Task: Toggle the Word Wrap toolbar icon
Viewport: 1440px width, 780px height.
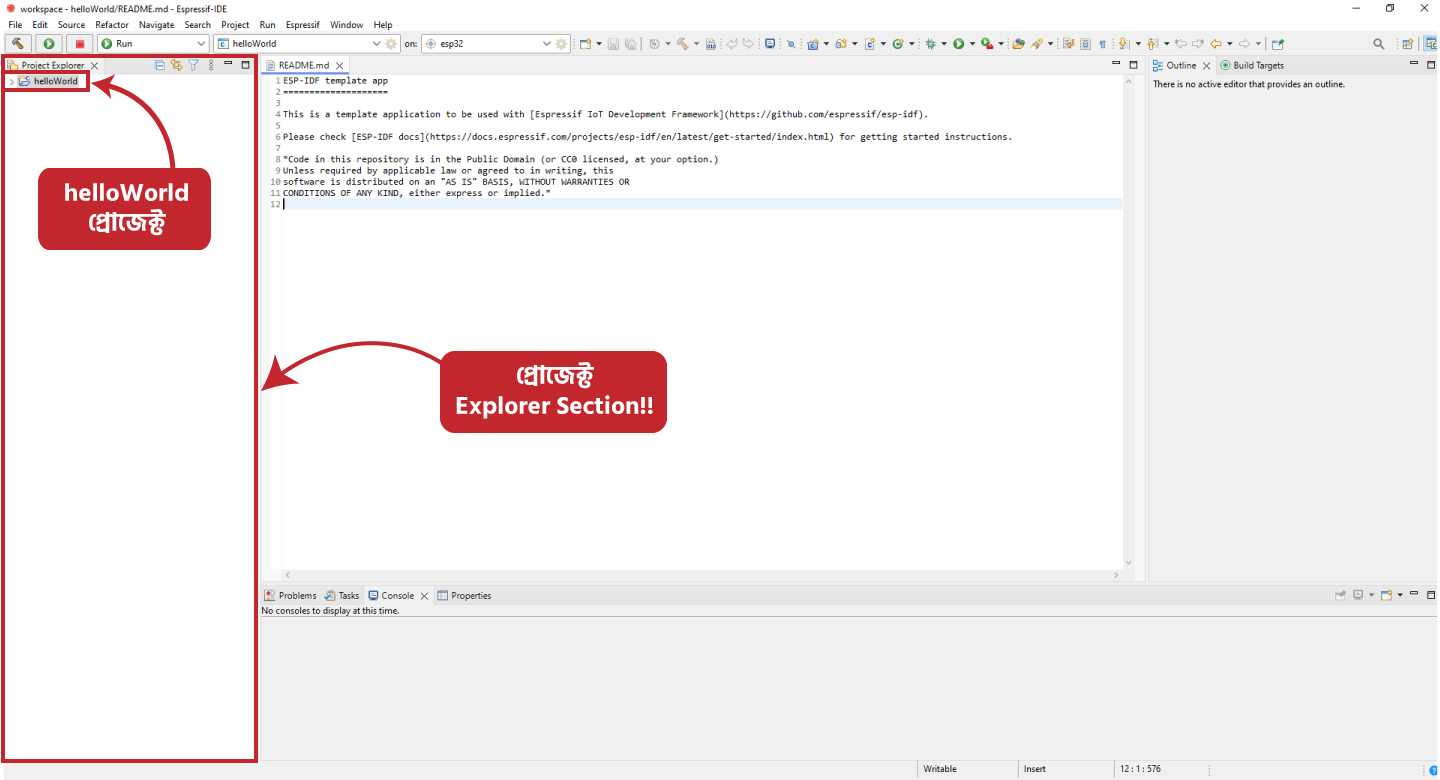Action: click(x=1069, y=44)
